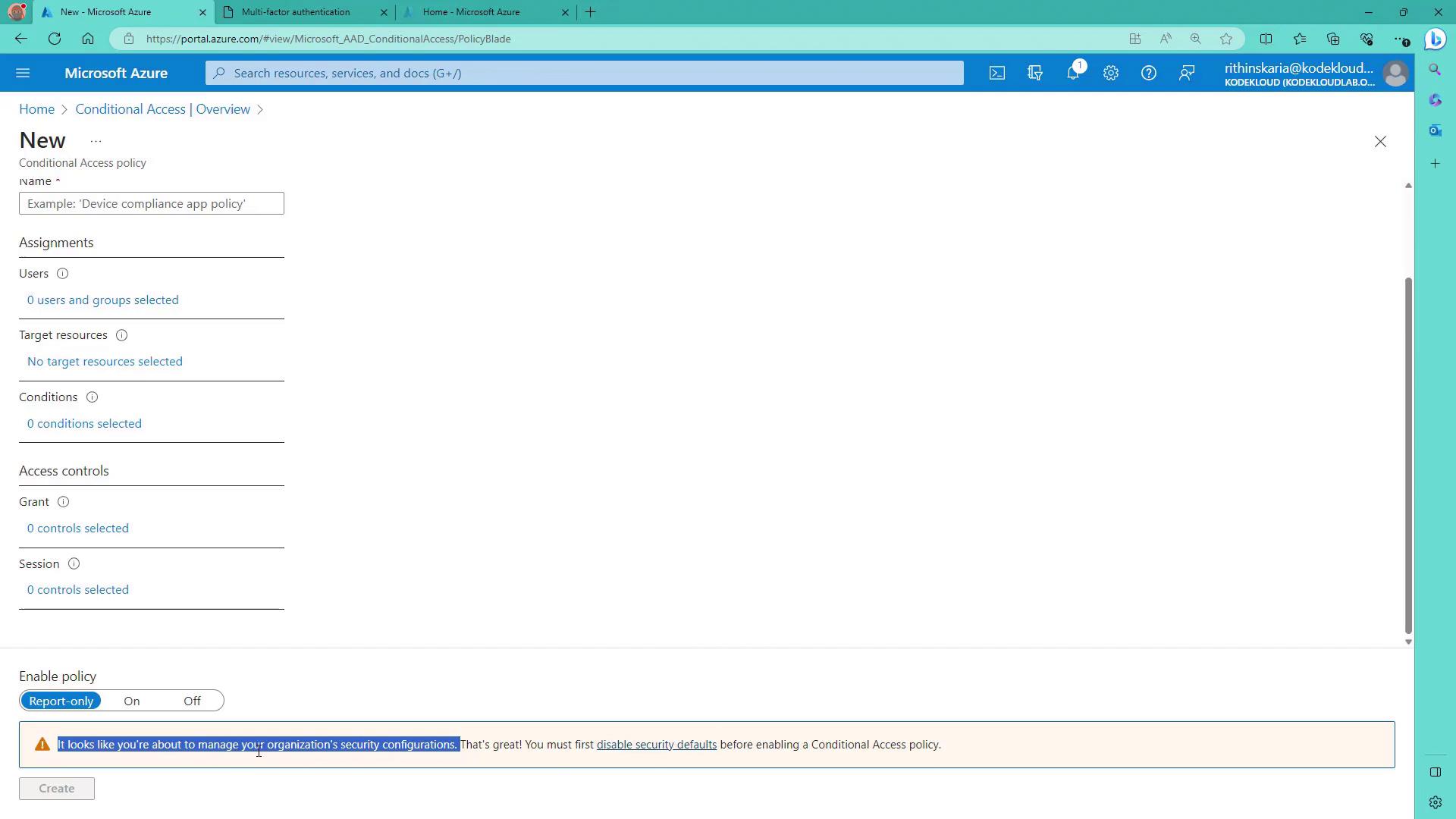Image resolution: width=1456 pixels, height=819 pixels.
Task: Show info tooltip next to Session
Action: tap(74, 564)
